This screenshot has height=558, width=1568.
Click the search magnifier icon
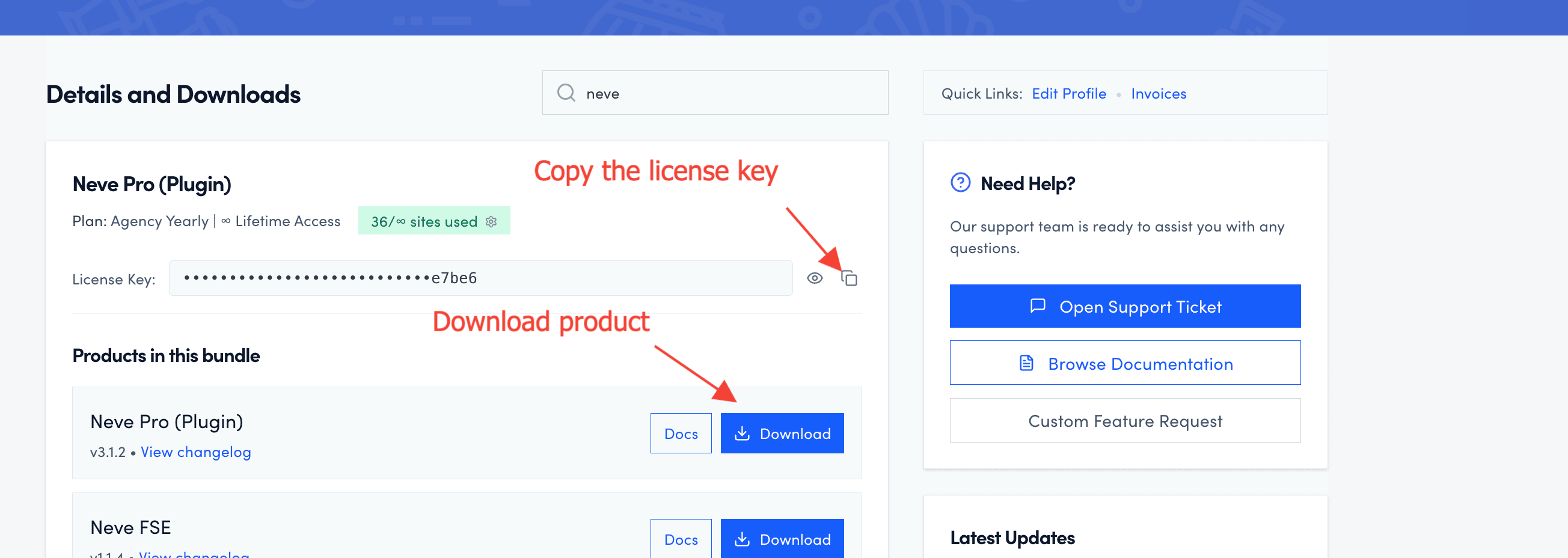566,93
